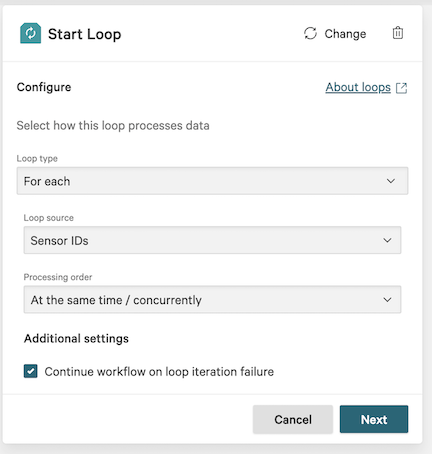This screenshot has width=432, height=454.
Task: Open the About loops link
Action: (358, 87)
